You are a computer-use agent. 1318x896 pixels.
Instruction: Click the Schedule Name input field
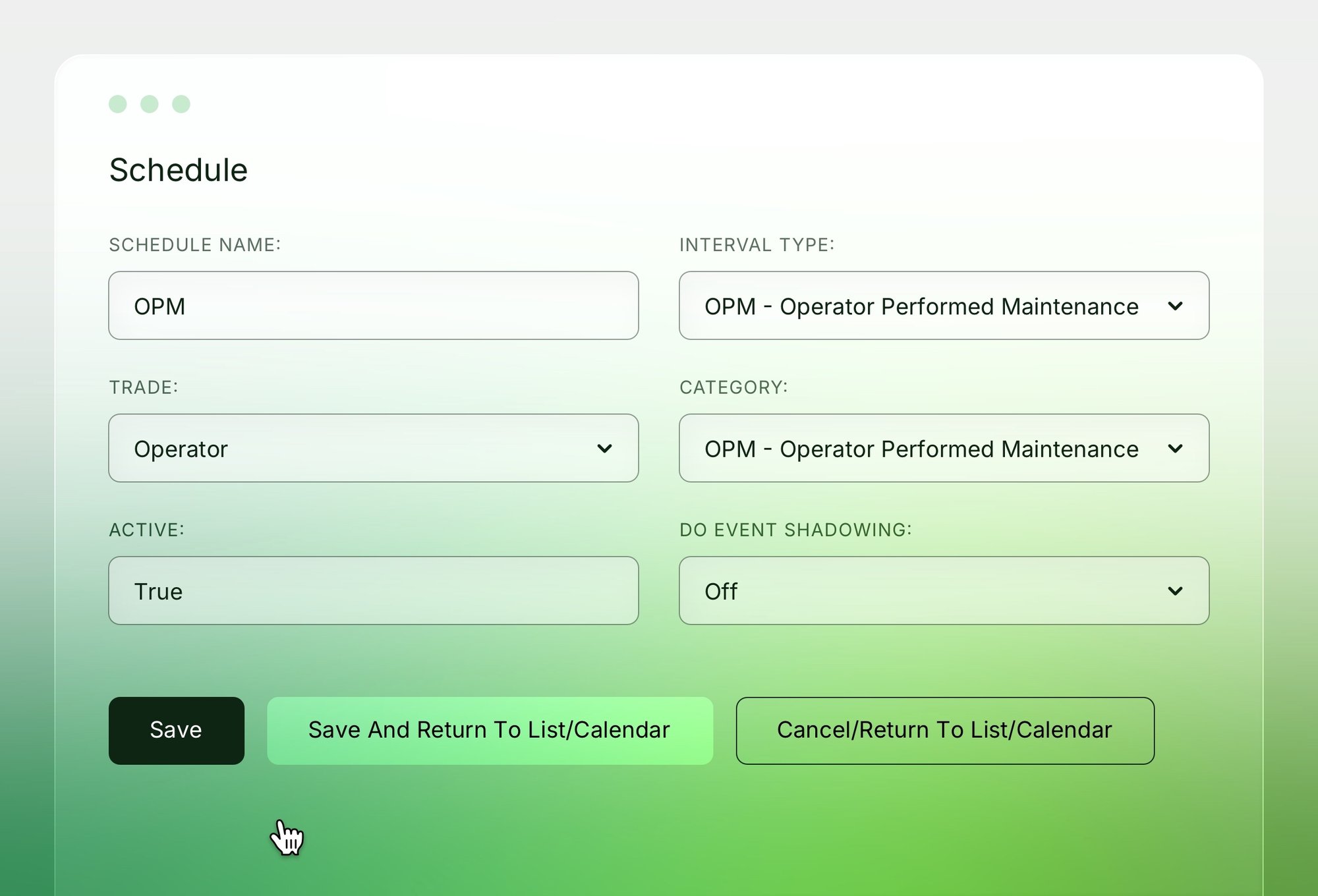(374, 306)
